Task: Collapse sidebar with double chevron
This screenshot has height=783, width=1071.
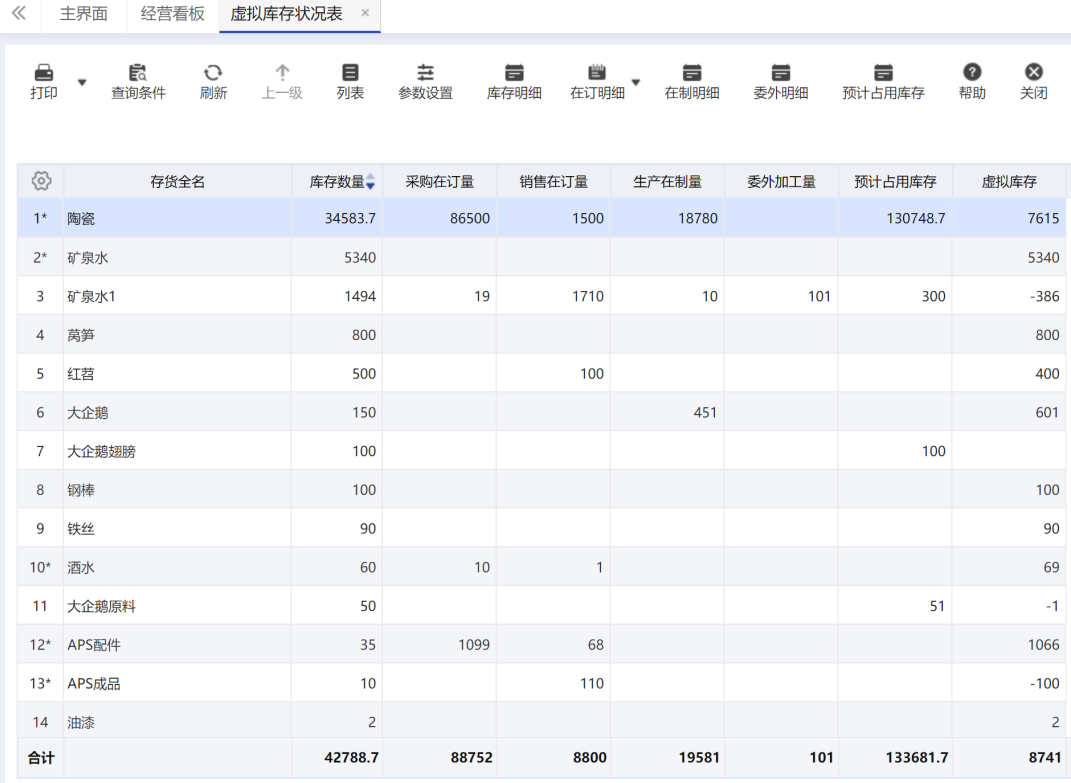Action: click(x=19, y=13)
